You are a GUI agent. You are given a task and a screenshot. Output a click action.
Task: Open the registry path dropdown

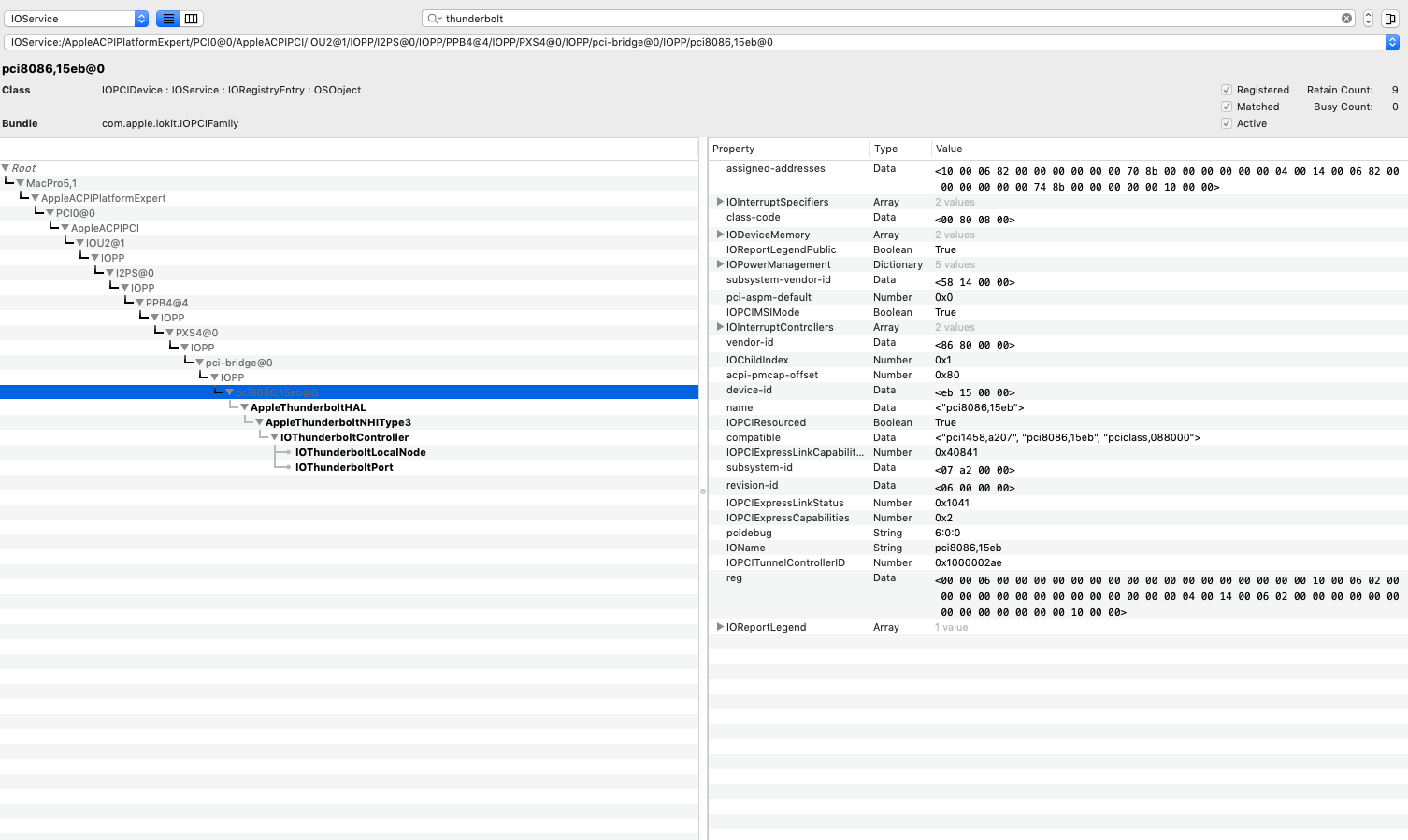click(1392, 42)
